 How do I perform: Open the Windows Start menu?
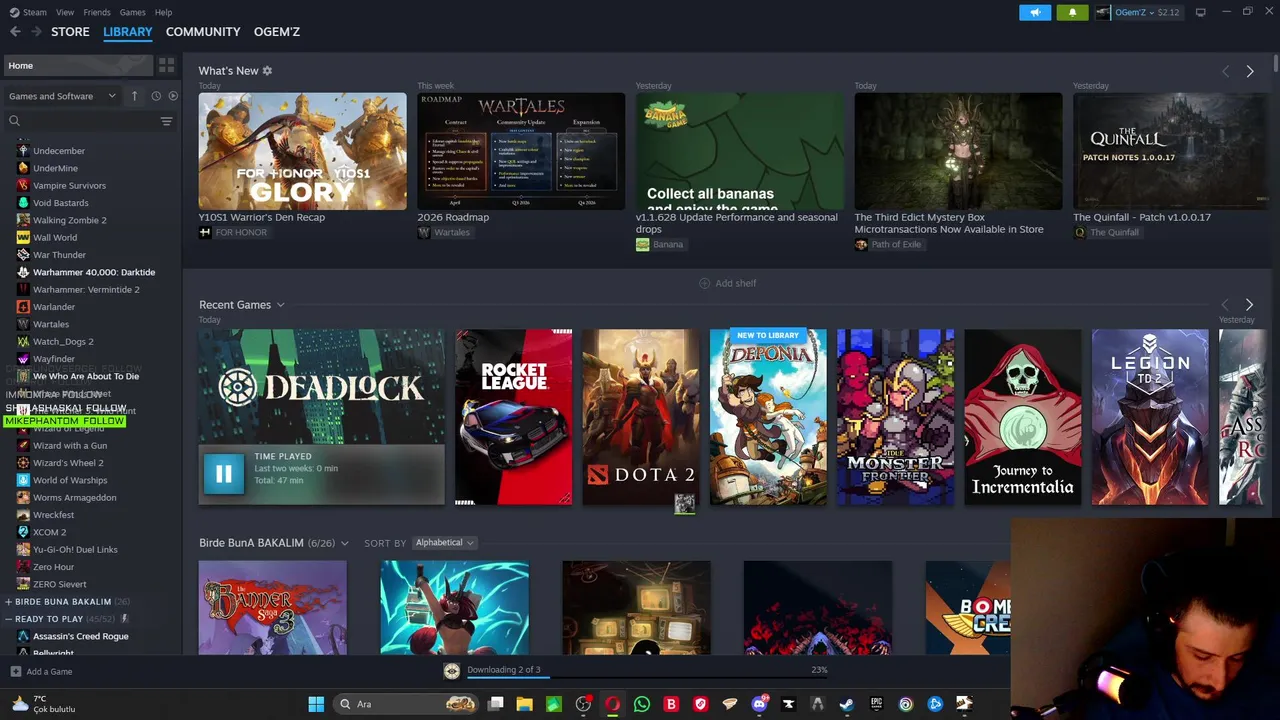[316, 704]
